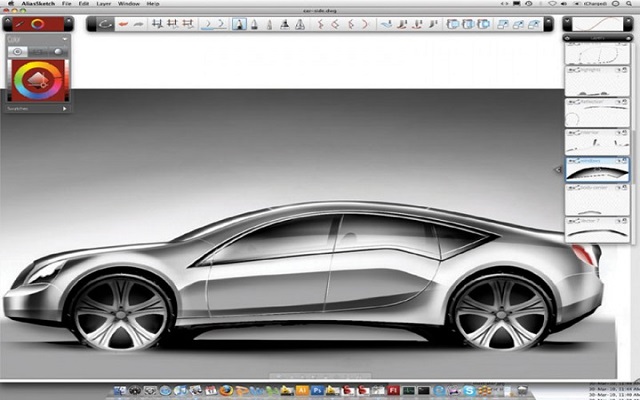Open the Window menu in the menu bar
The height and width of the screenshot is (400, 640).
[129, 4]
